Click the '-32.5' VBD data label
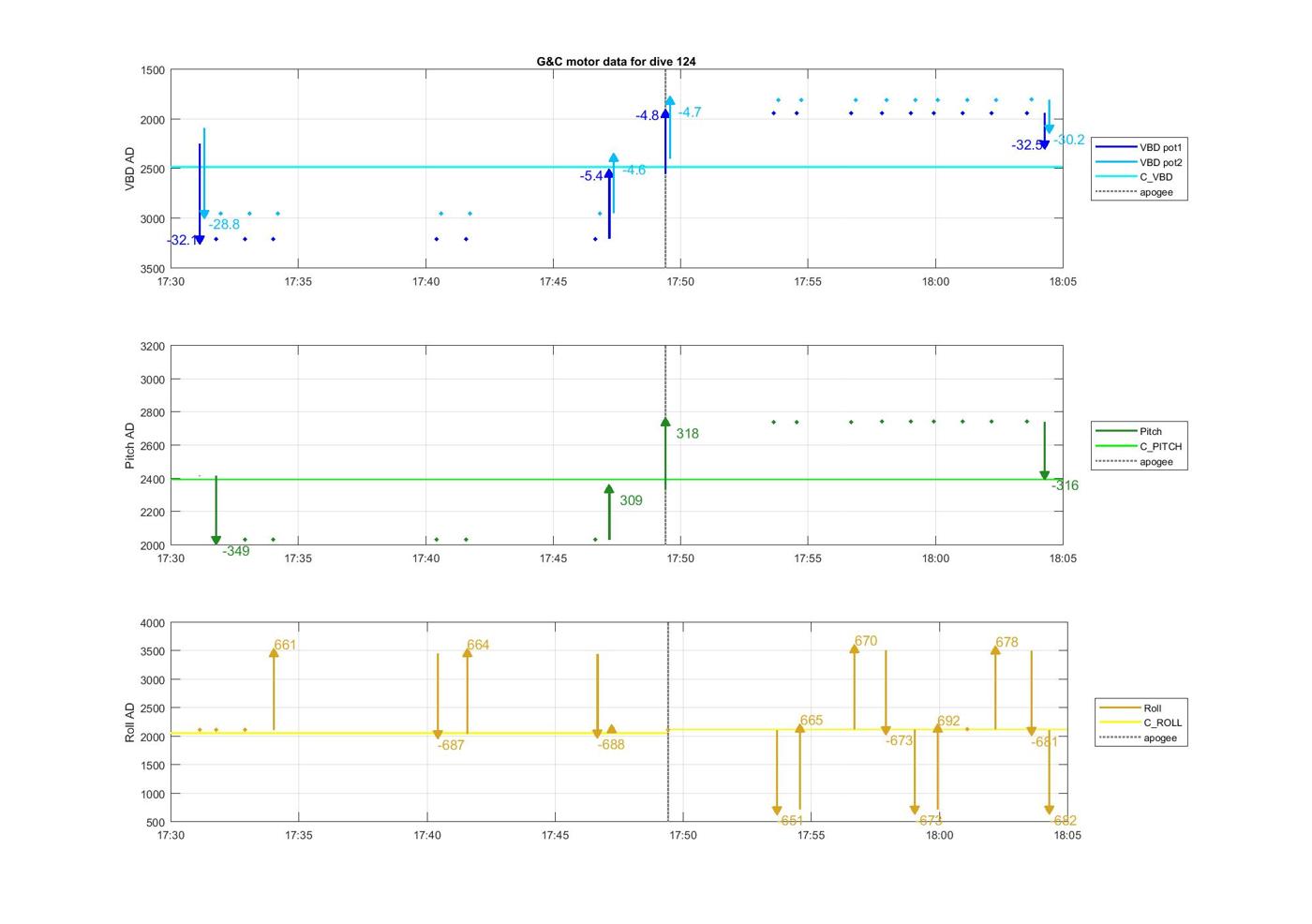 pos(1026,145)
